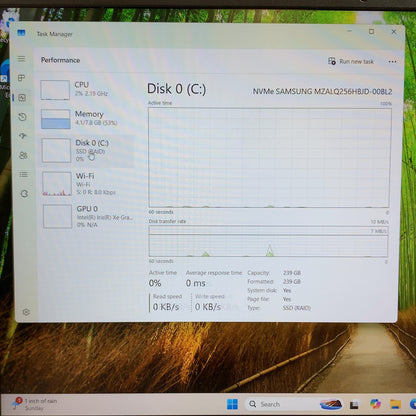416x416 pixels.
Task: Minimize the Task Manager window
Action: [x=349, y=31]
